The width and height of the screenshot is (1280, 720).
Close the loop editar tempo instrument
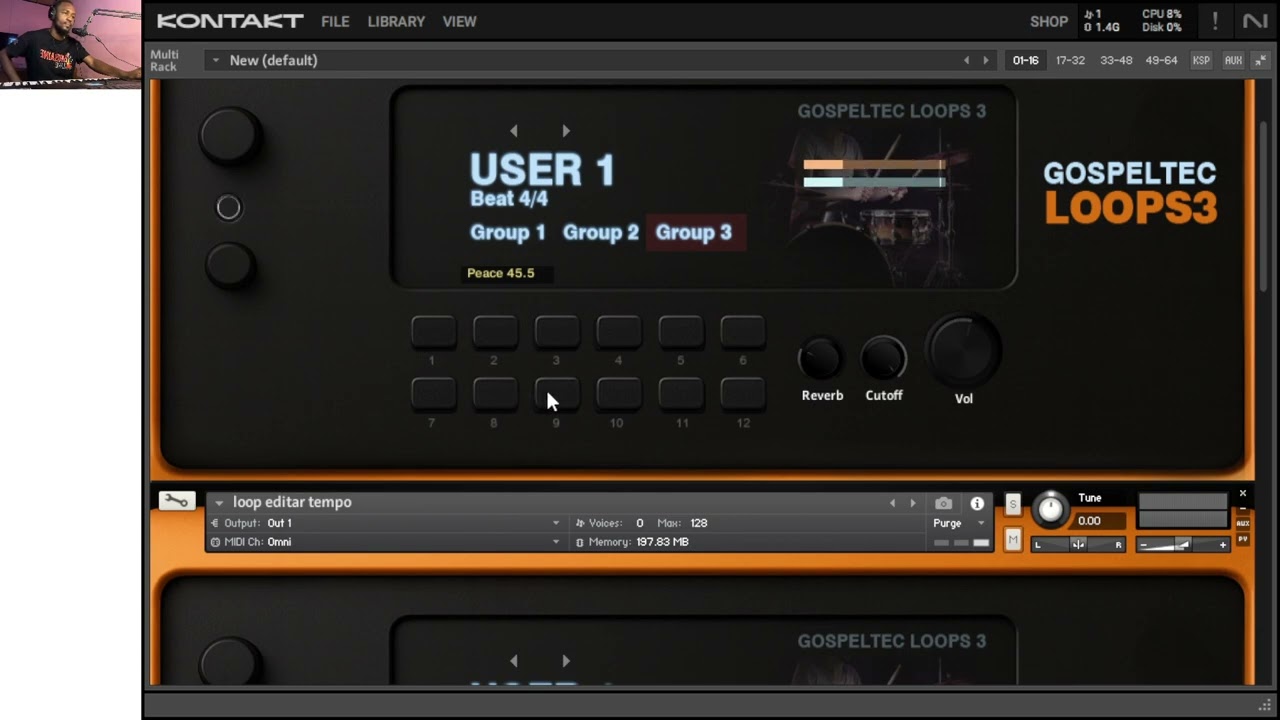click(x=1243, y=494)
